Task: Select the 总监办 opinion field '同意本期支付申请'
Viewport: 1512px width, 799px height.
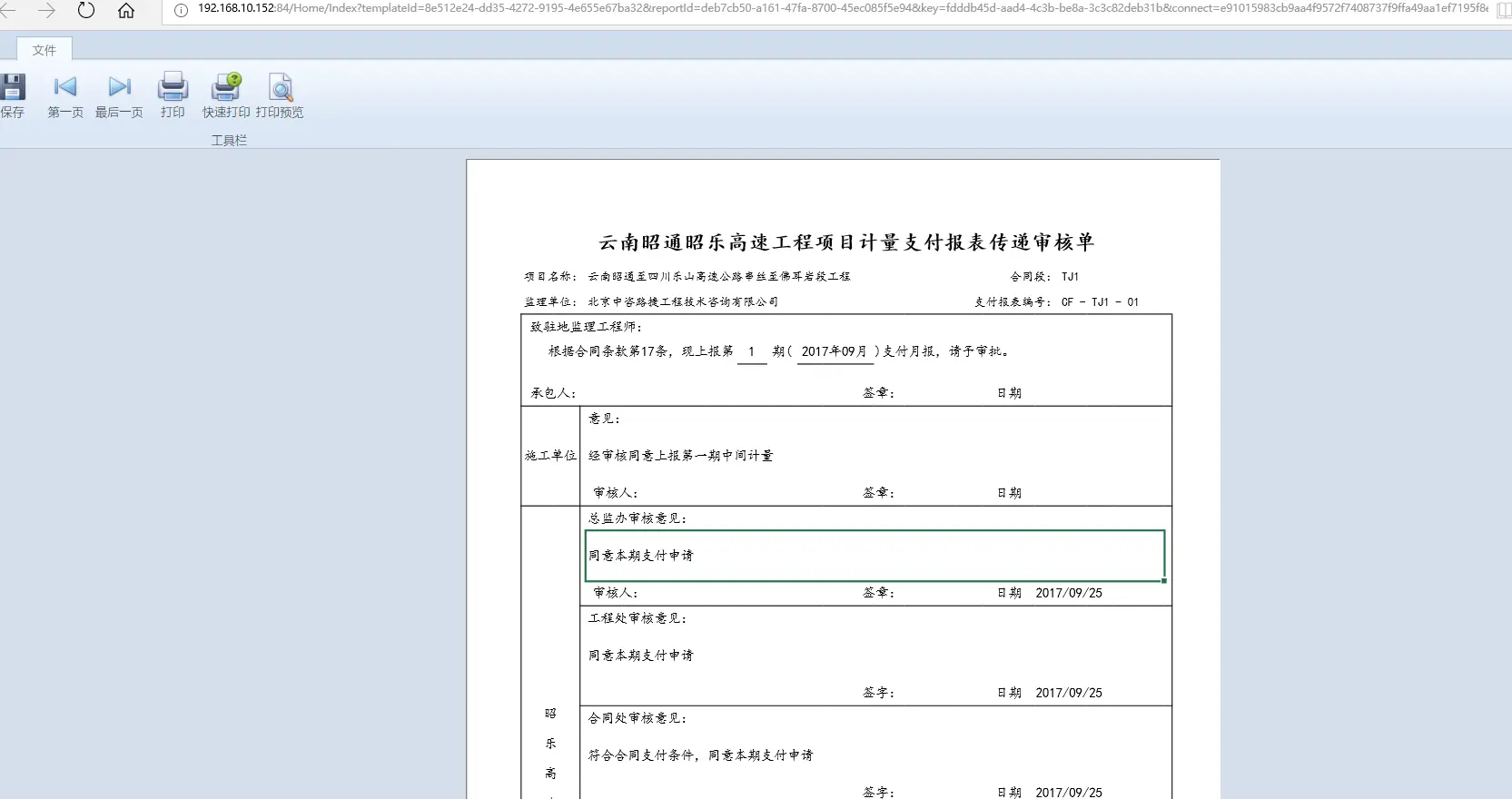Action: pos(875,556)
